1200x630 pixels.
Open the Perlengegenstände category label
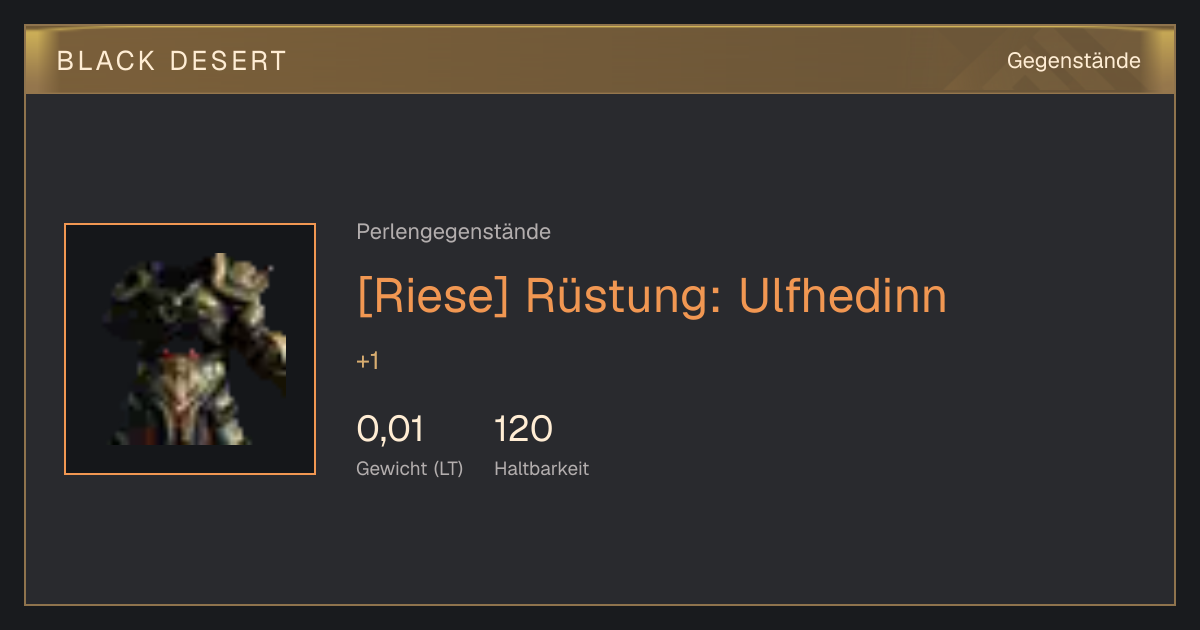(x=453, y=232)
